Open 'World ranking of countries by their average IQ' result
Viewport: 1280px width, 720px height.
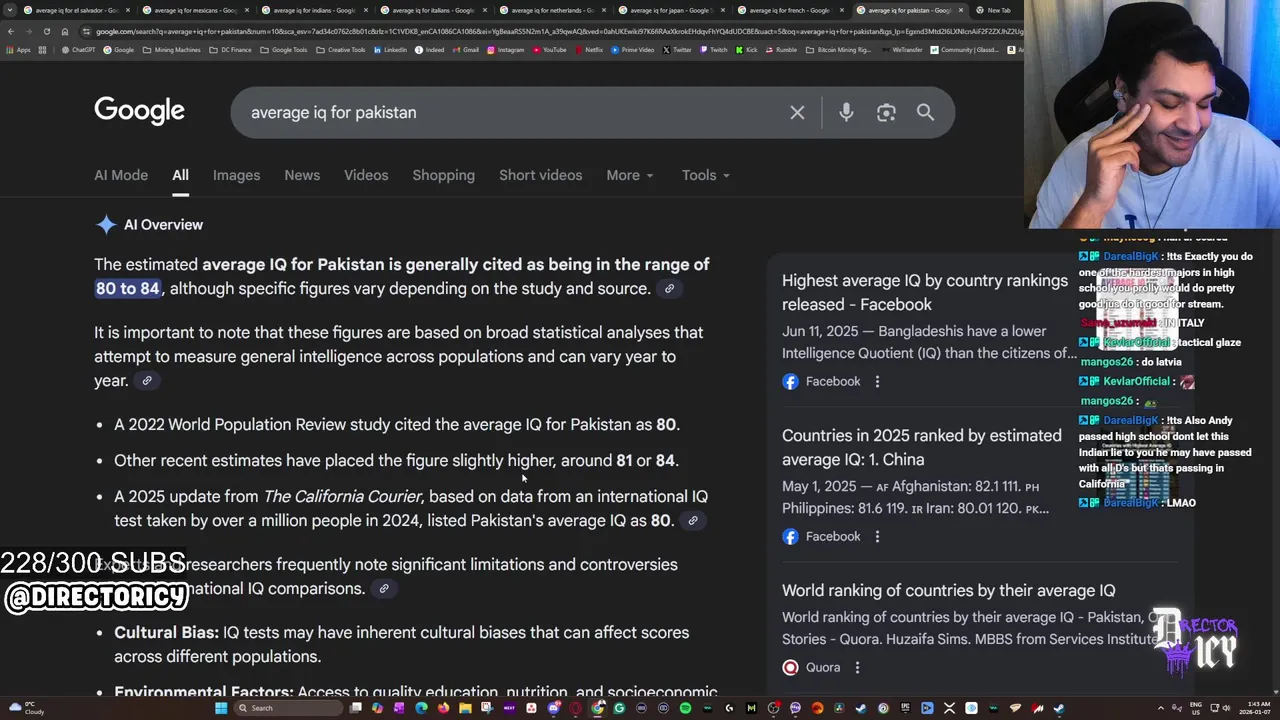tap(948, 591)
